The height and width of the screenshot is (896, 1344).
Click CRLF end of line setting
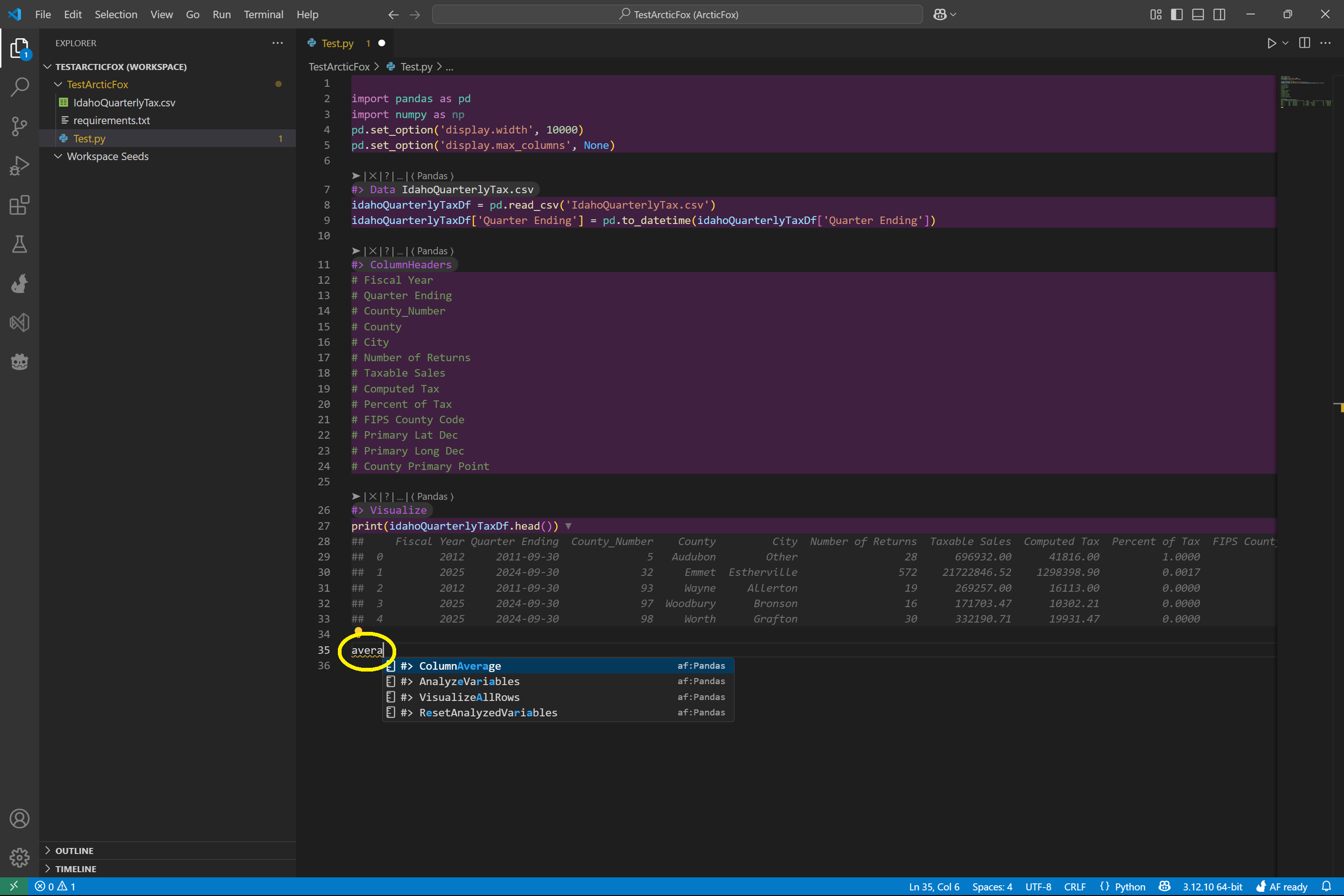click(1075, 886)
